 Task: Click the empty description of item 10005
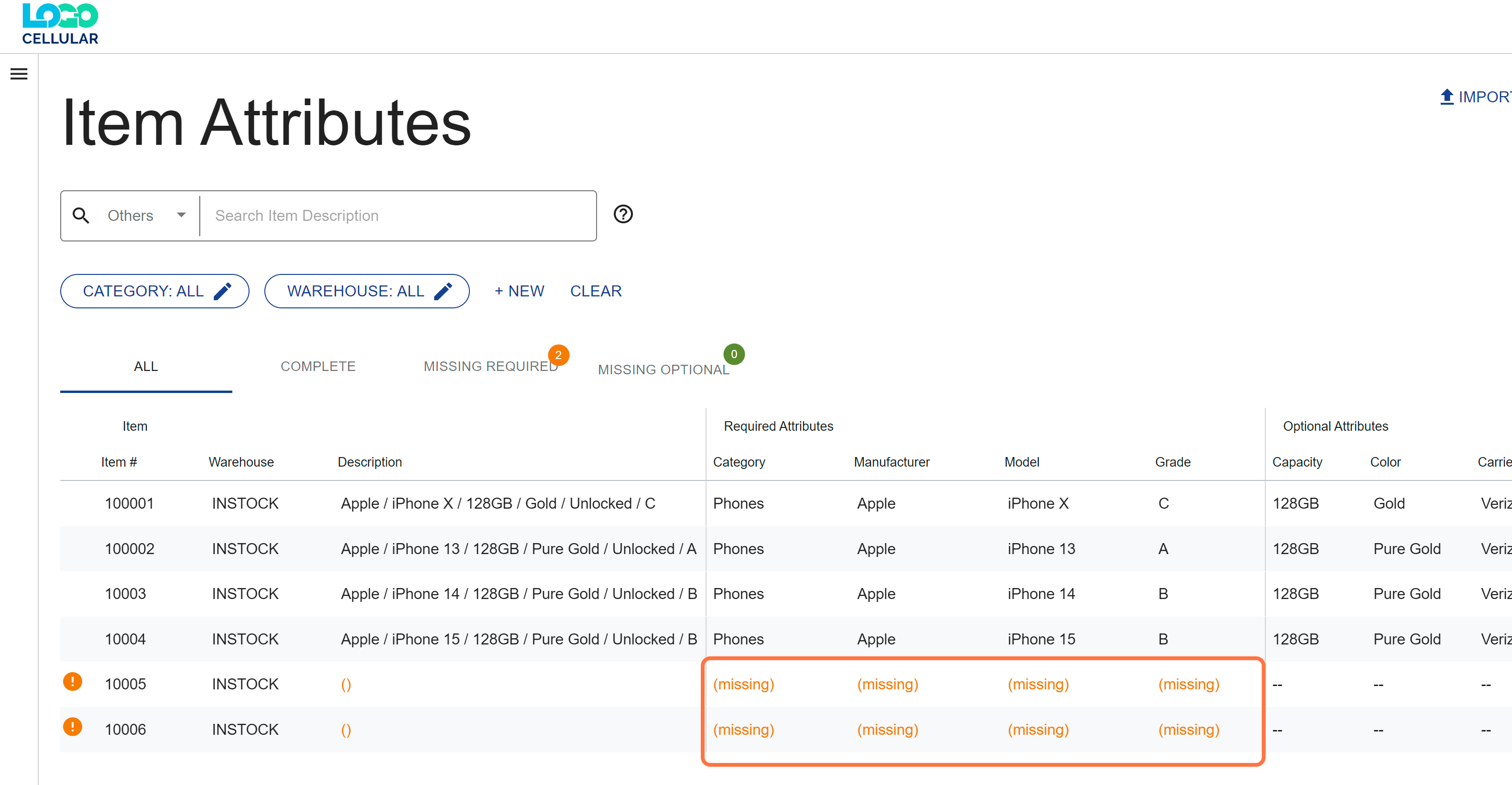coord(346,685)
